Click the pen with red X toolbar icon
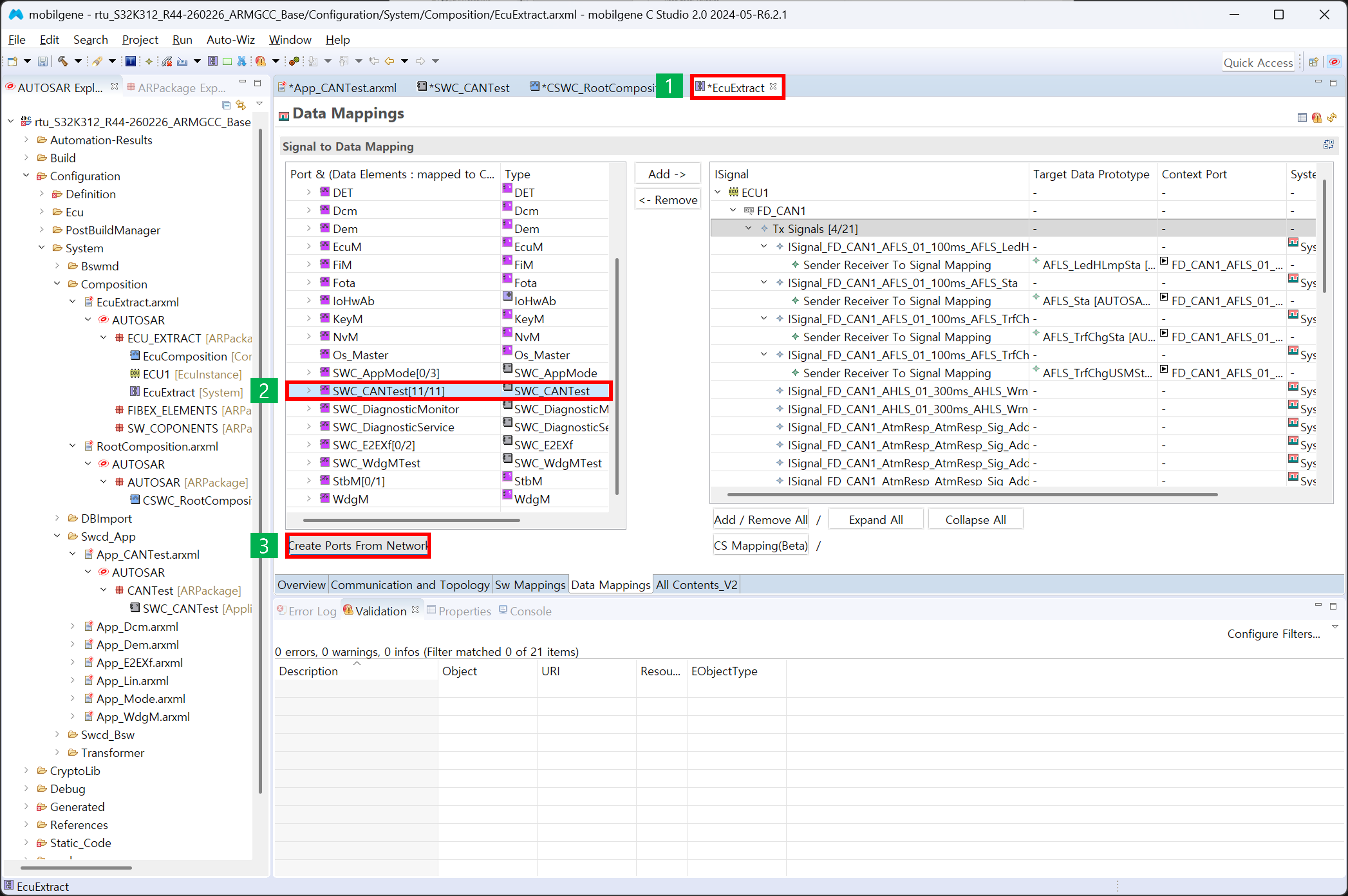Image resolution: width=1348 pixels, height=896 pixels. pos(167,61)
